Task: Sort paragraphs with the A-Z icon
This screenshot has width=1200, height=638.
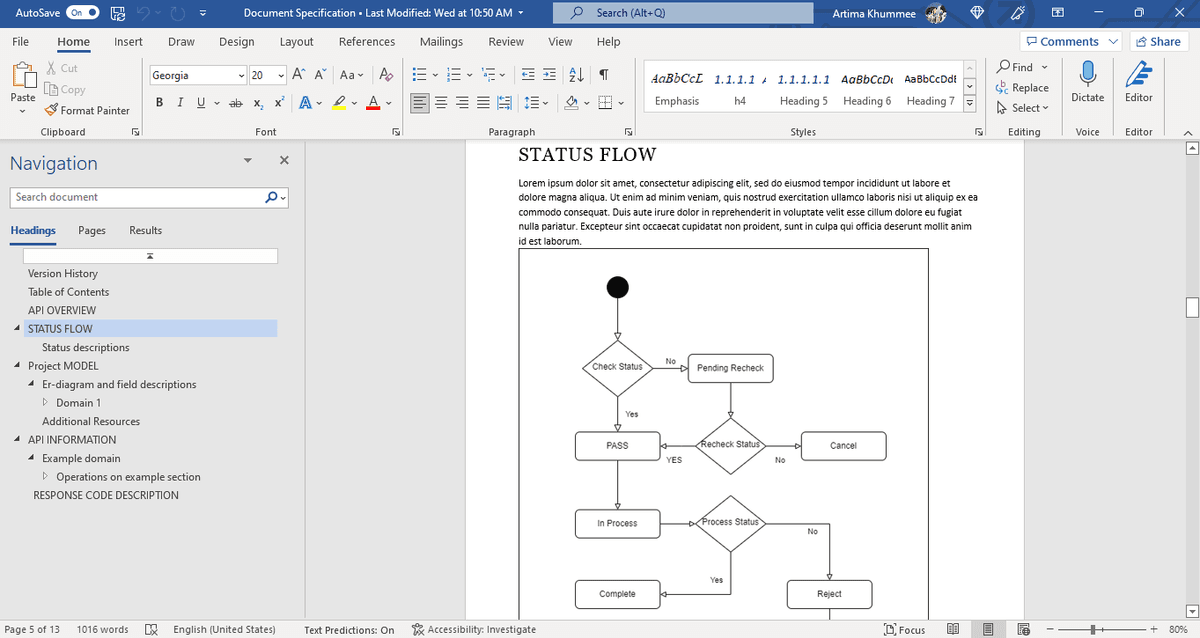Action: click(x=578, y=76)
